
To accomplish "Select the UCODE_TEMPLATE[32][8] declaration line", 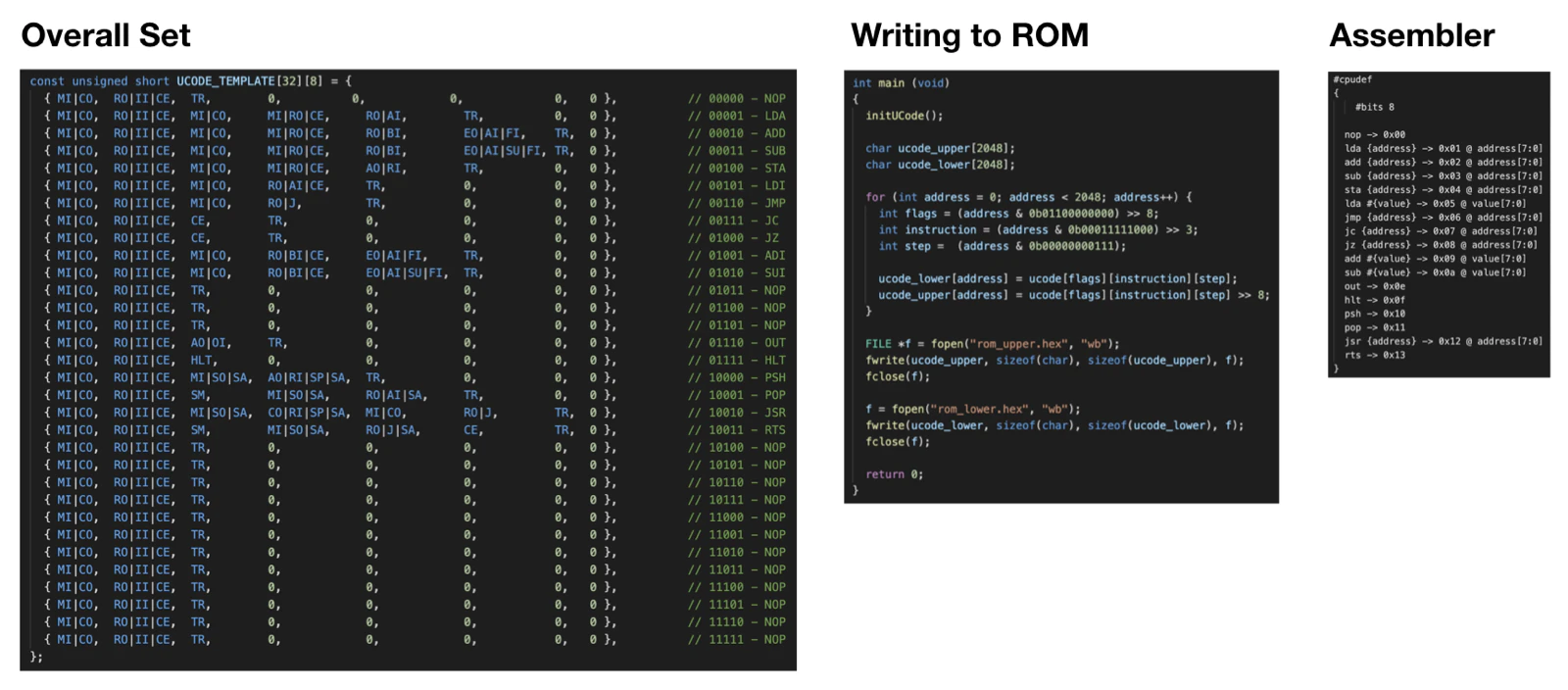I will tap(190, 81).
